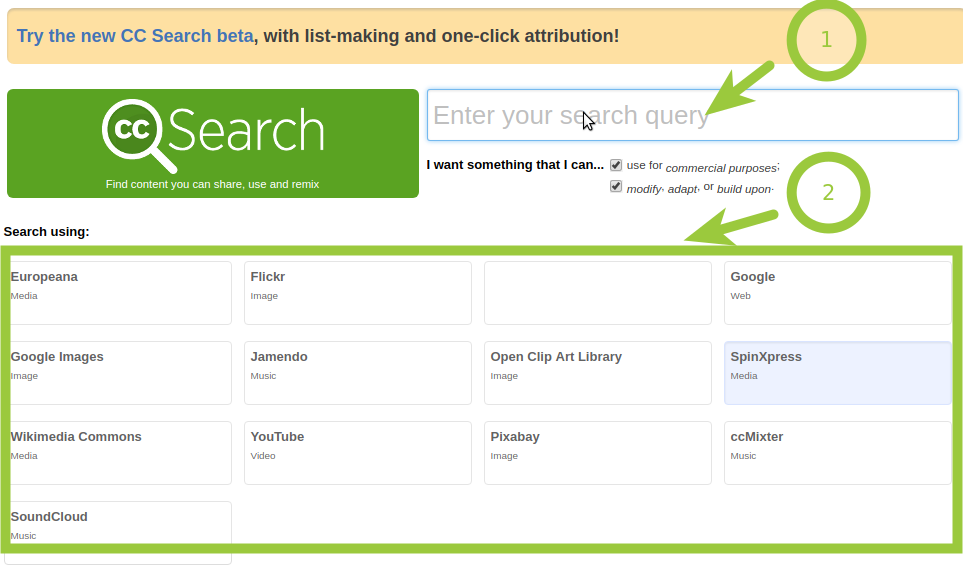Viewport: 963px width, 581px height.
Task: Select YouTube Video as search source
Action: click(x=358, y=453)
